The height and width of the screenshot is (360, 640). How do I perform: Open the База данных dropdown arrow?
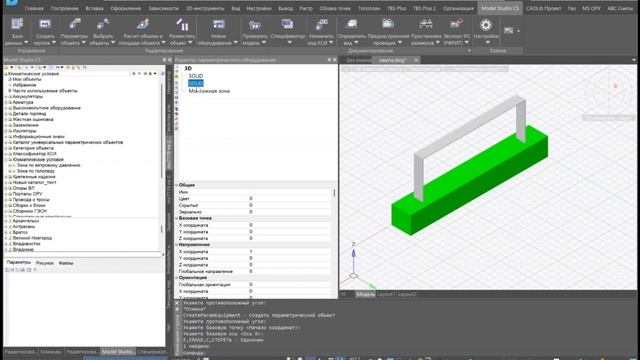click(26, 42)
